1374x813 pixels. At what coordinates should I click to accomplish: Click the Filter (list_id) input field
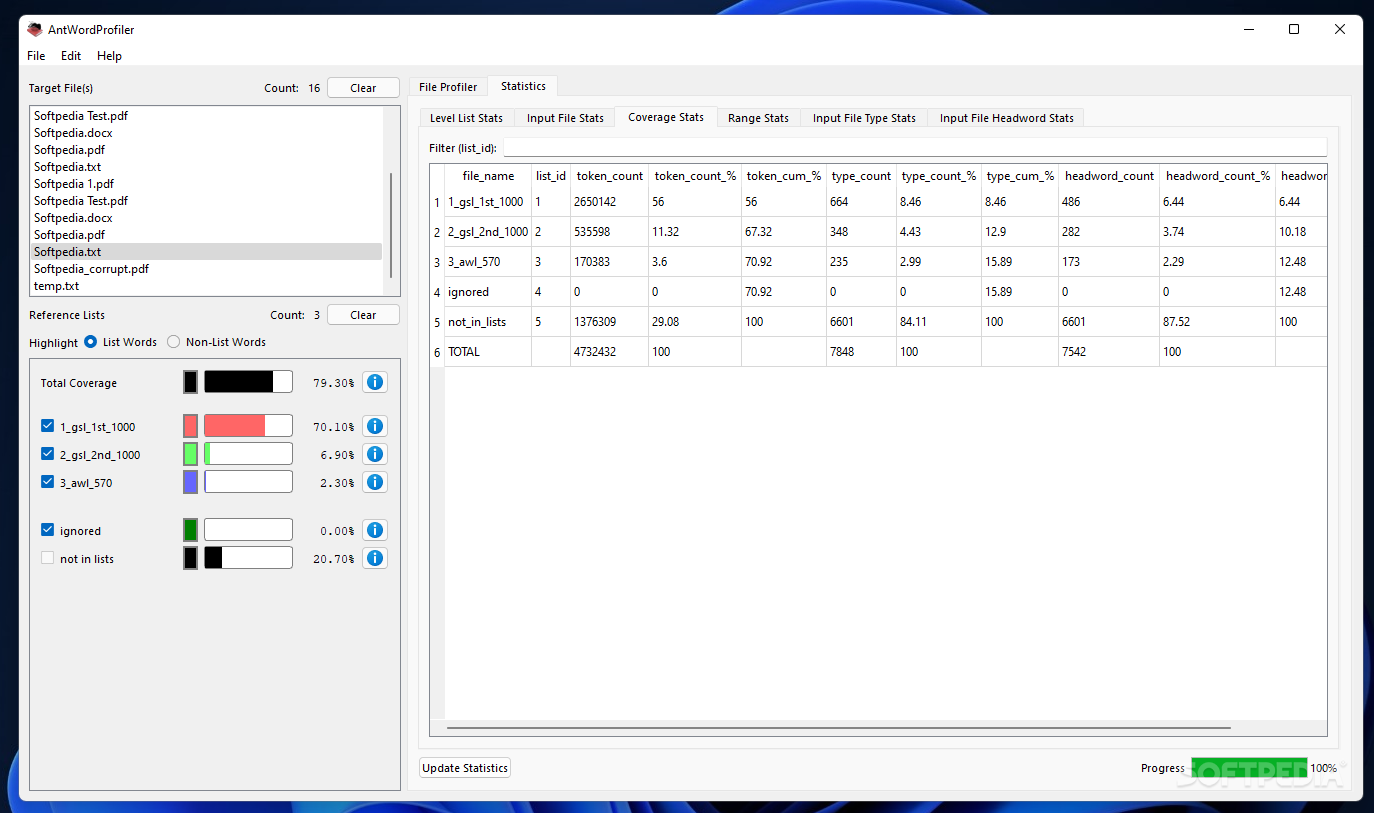click(915, 148)
